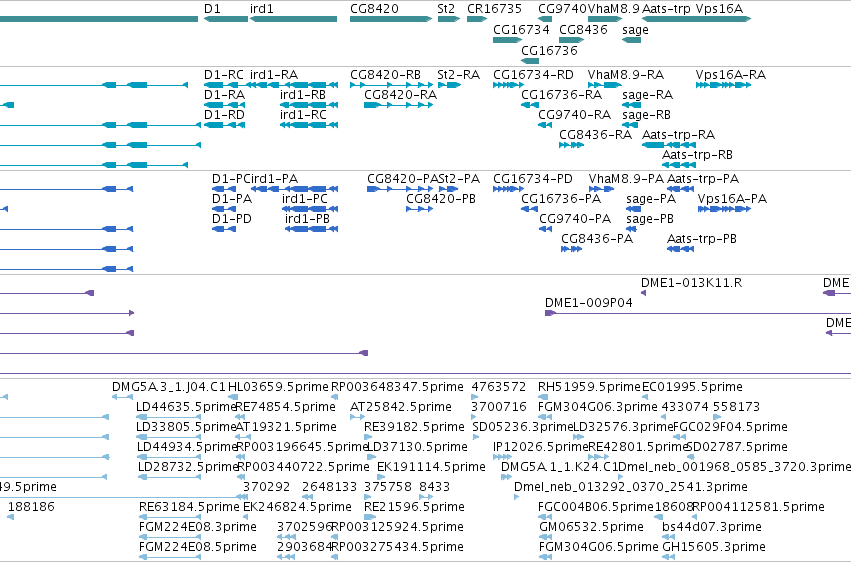The height and width of the screenshot is (562, 851).
Task: Select protein CG16736-PA
Action: [x=530, y=209]
